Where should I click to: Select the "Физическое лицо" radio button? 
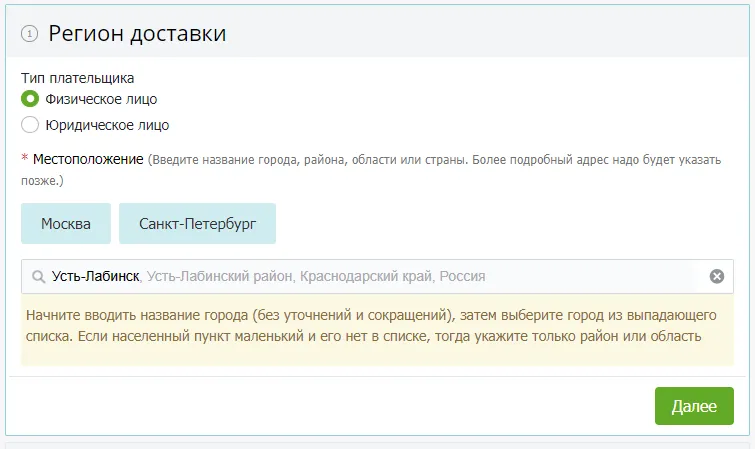click(30, 99)
